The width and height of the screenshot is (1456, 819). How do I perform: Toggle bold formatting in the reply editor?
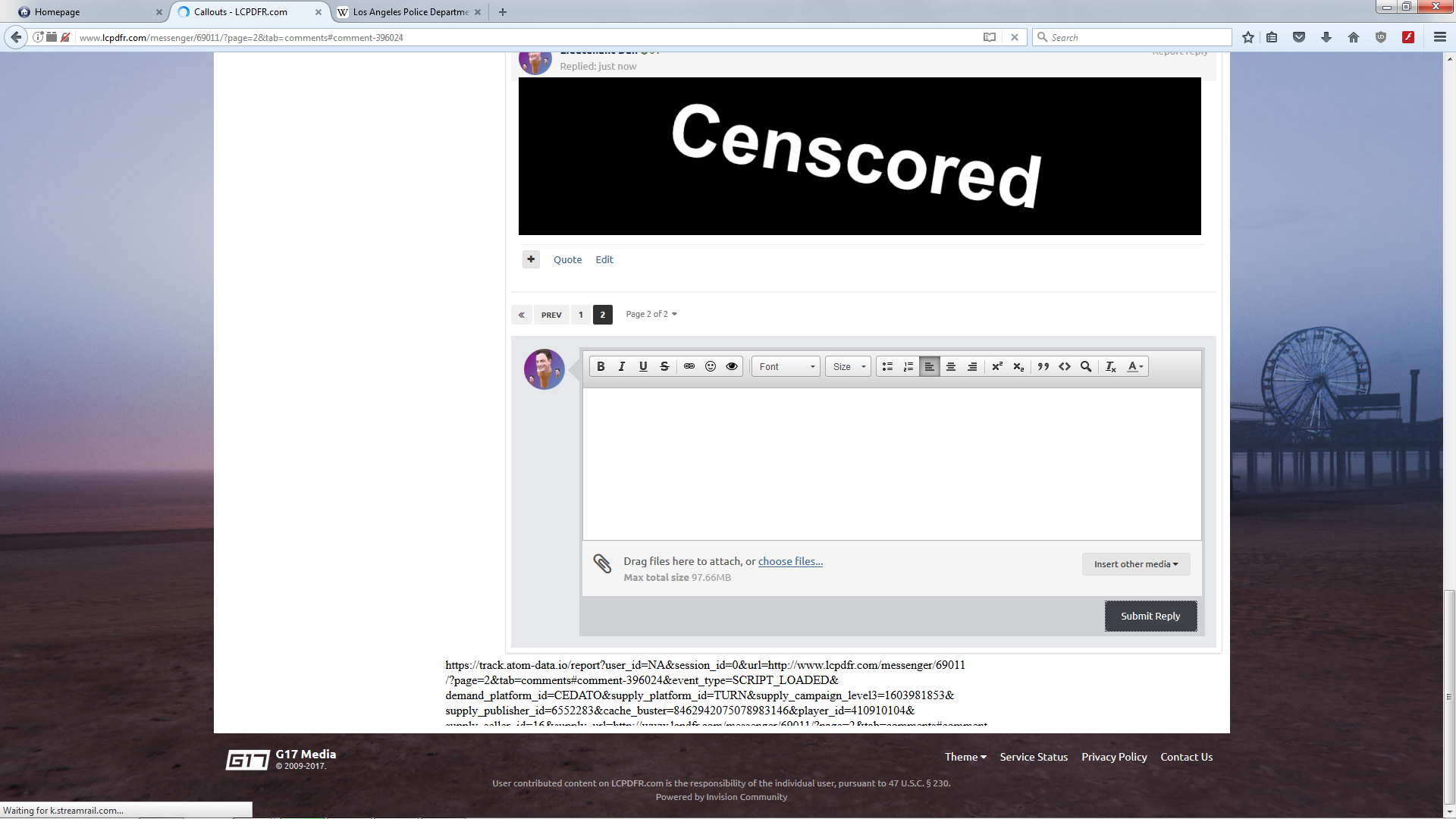(601, 366)
